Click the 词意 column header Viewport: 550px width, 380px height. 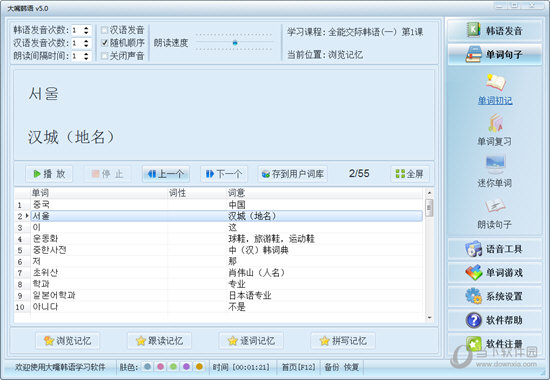click(324, 193)
